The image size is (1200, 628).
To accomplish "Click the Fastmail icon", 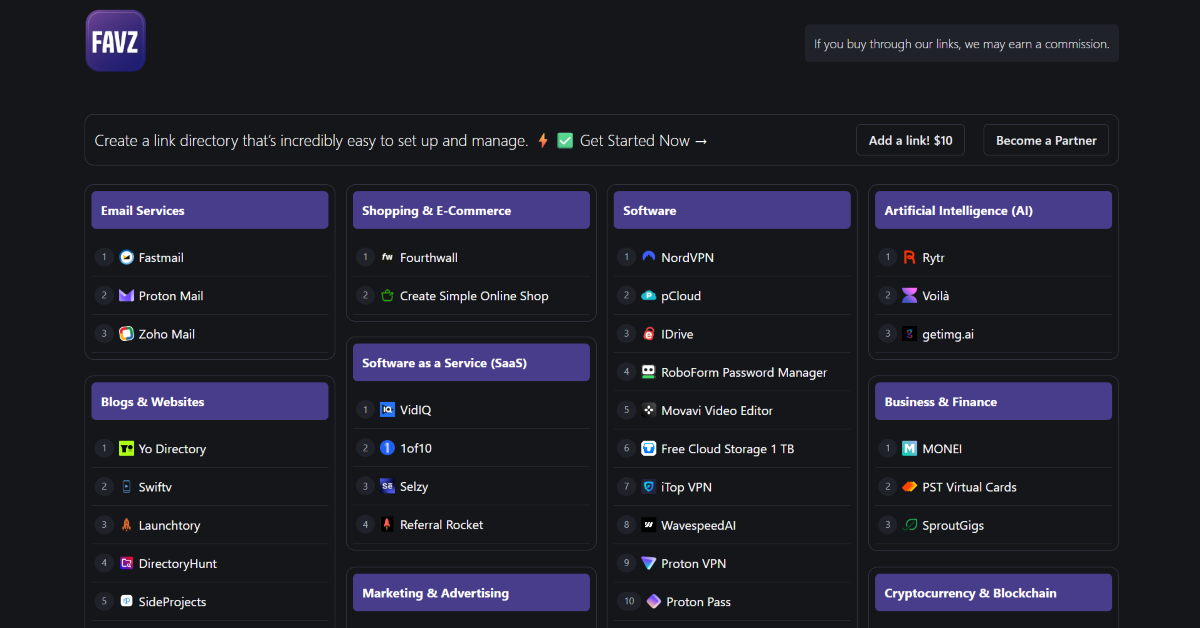I will (x=127, y=258).
